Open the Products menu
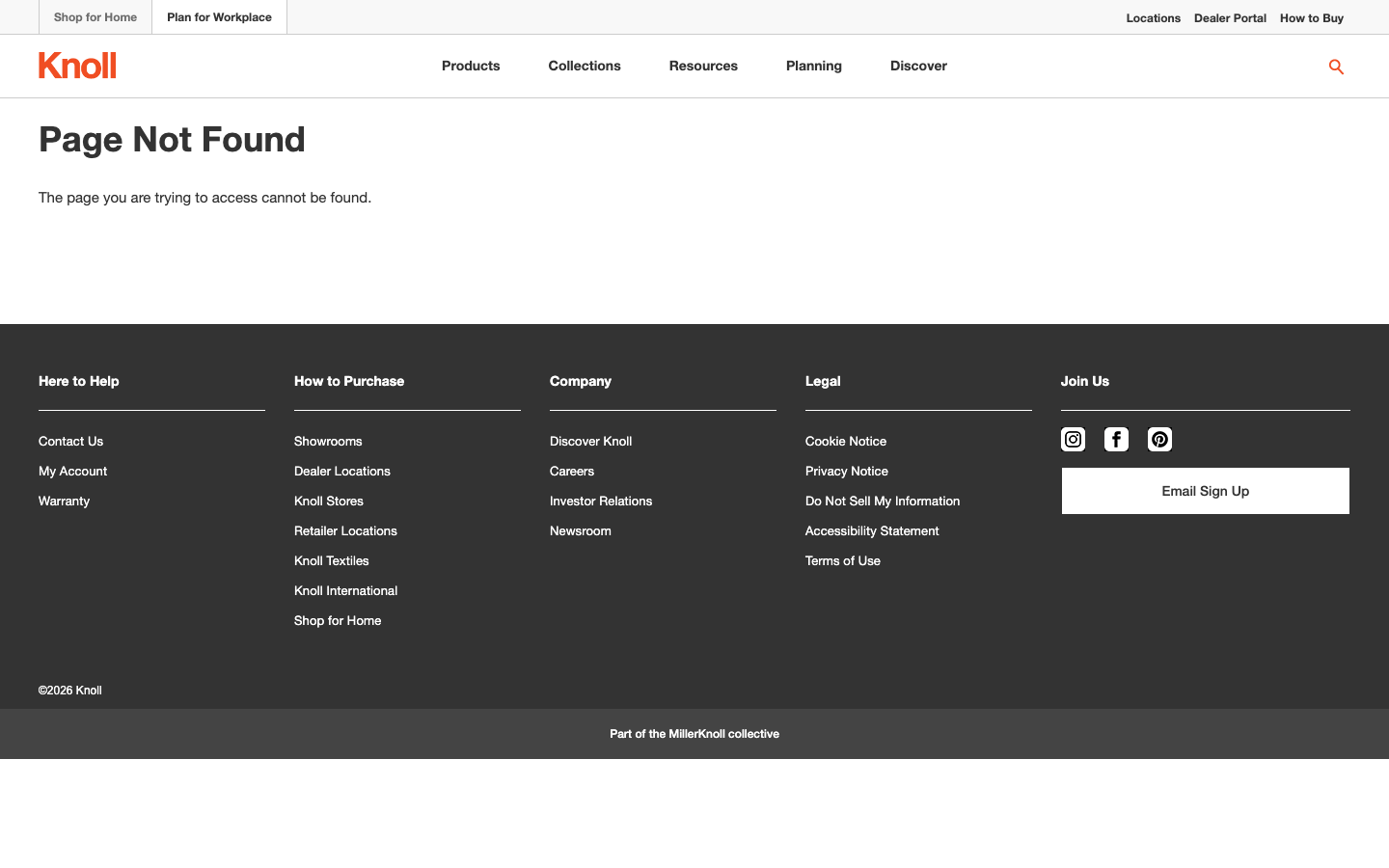Viewport: 1389px width, 868px height. 471,66
